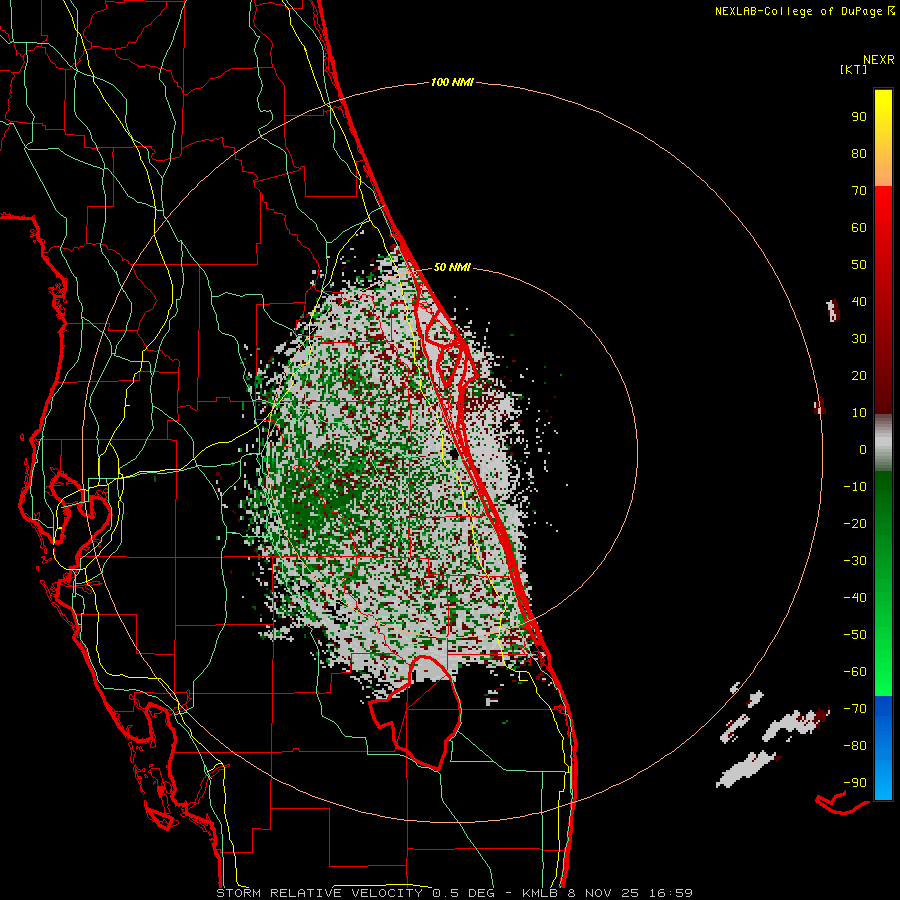900x900 pixels.
Task: Click the 50 value on the velocity scale
Action: [x=859, y=265]
